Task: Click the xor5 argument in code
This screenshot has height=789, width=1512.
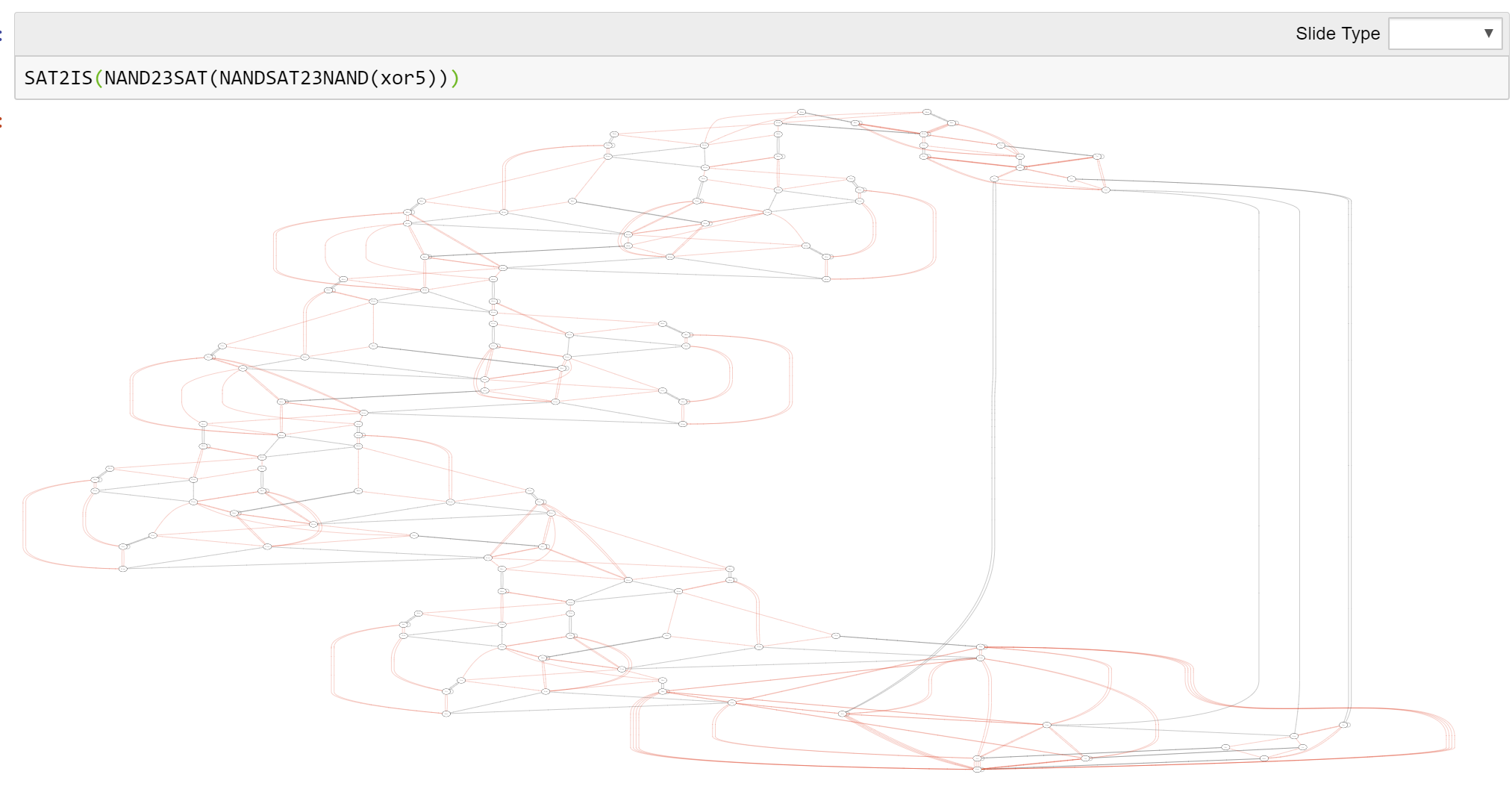Action: (403, 78)
